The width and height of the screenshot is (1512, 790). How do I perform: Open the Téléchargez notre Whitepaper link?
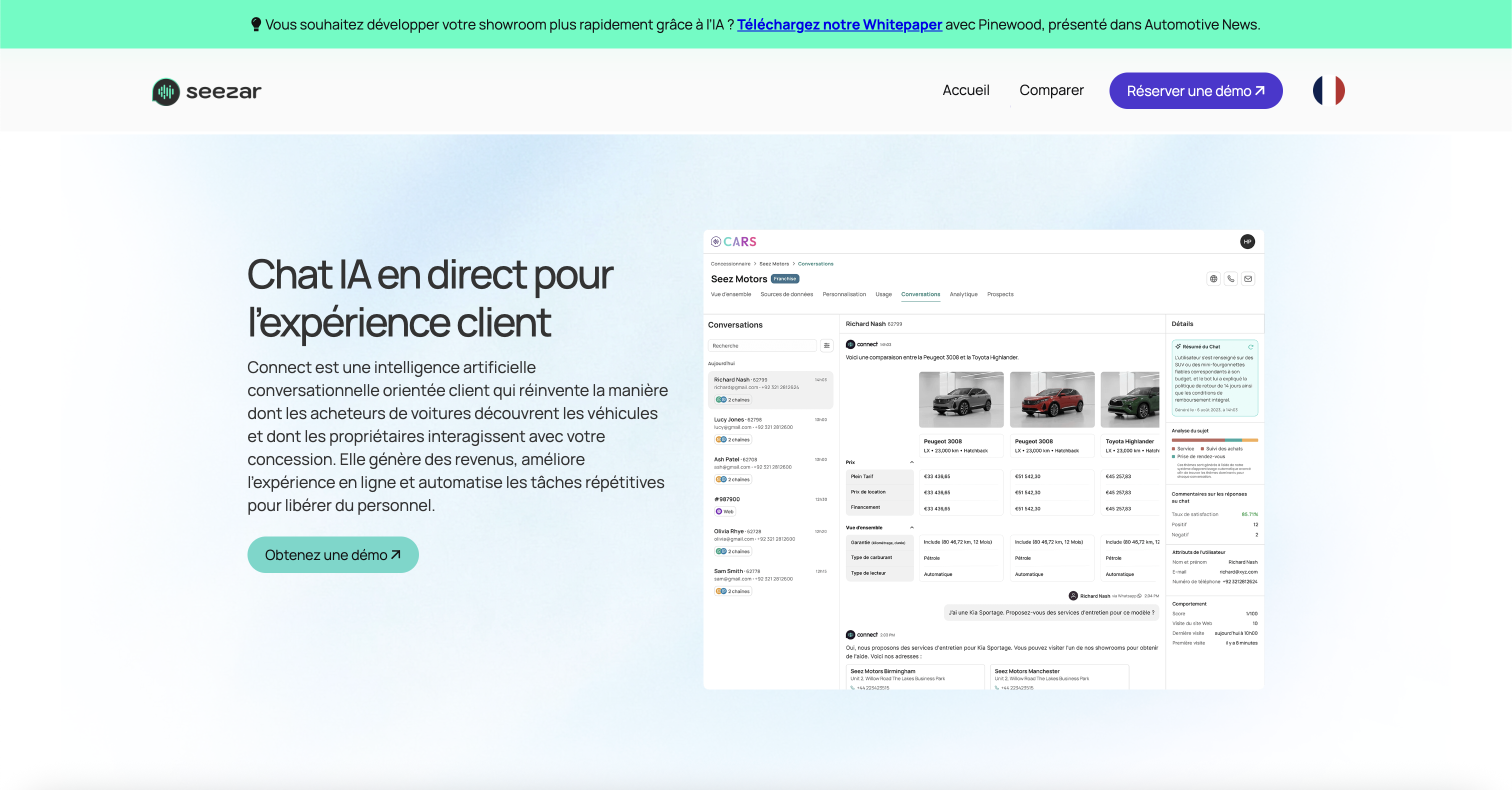[x=839, y=24]
